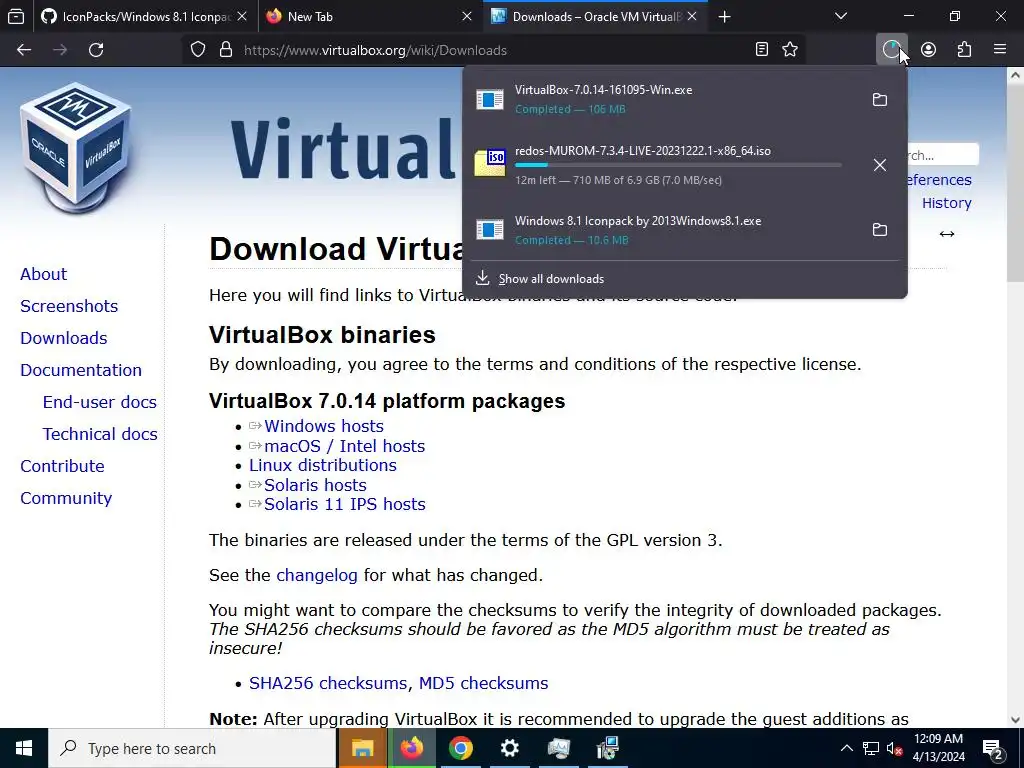
Task: Reload the current page
Action: (x=96, y=50)
